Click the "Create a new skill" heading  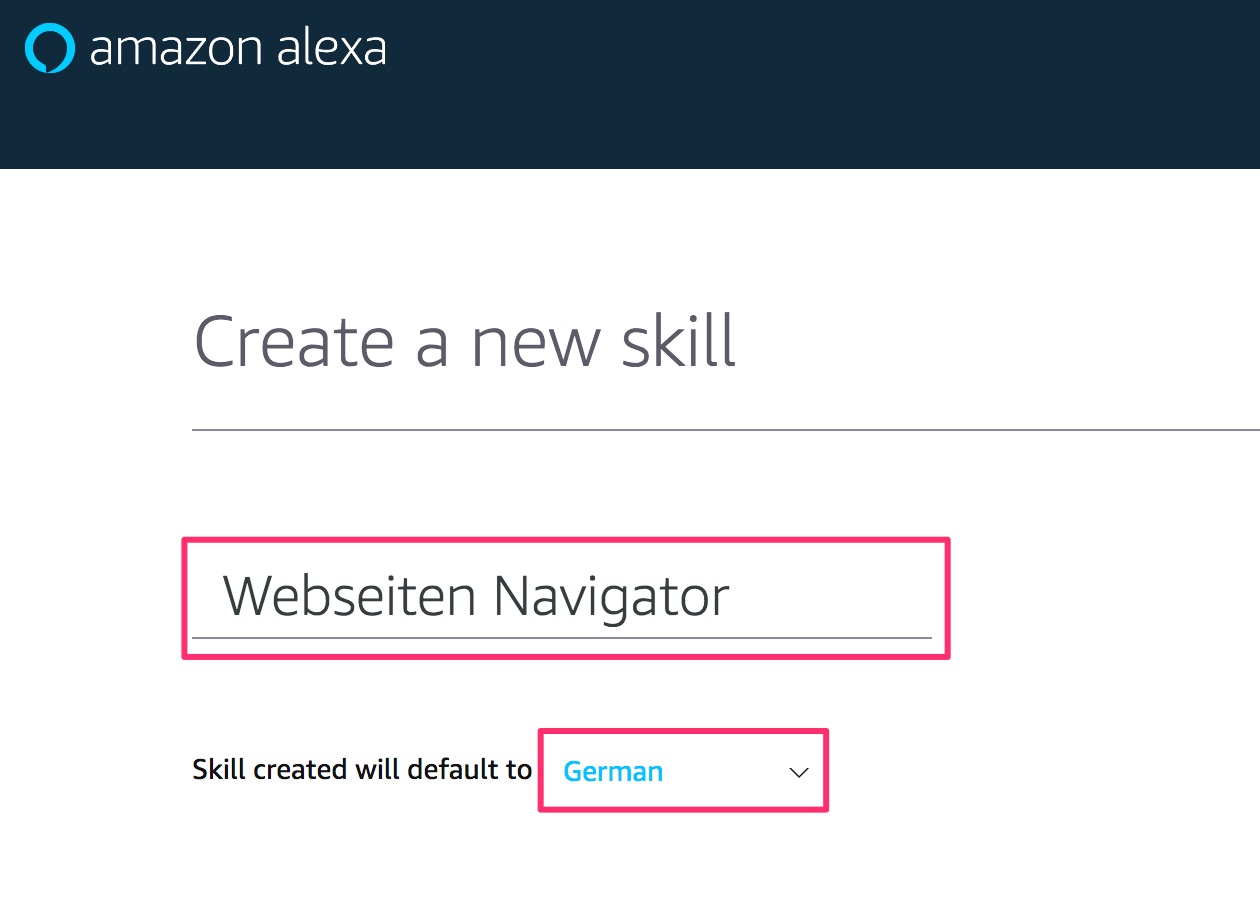click(x=465, y=343)
